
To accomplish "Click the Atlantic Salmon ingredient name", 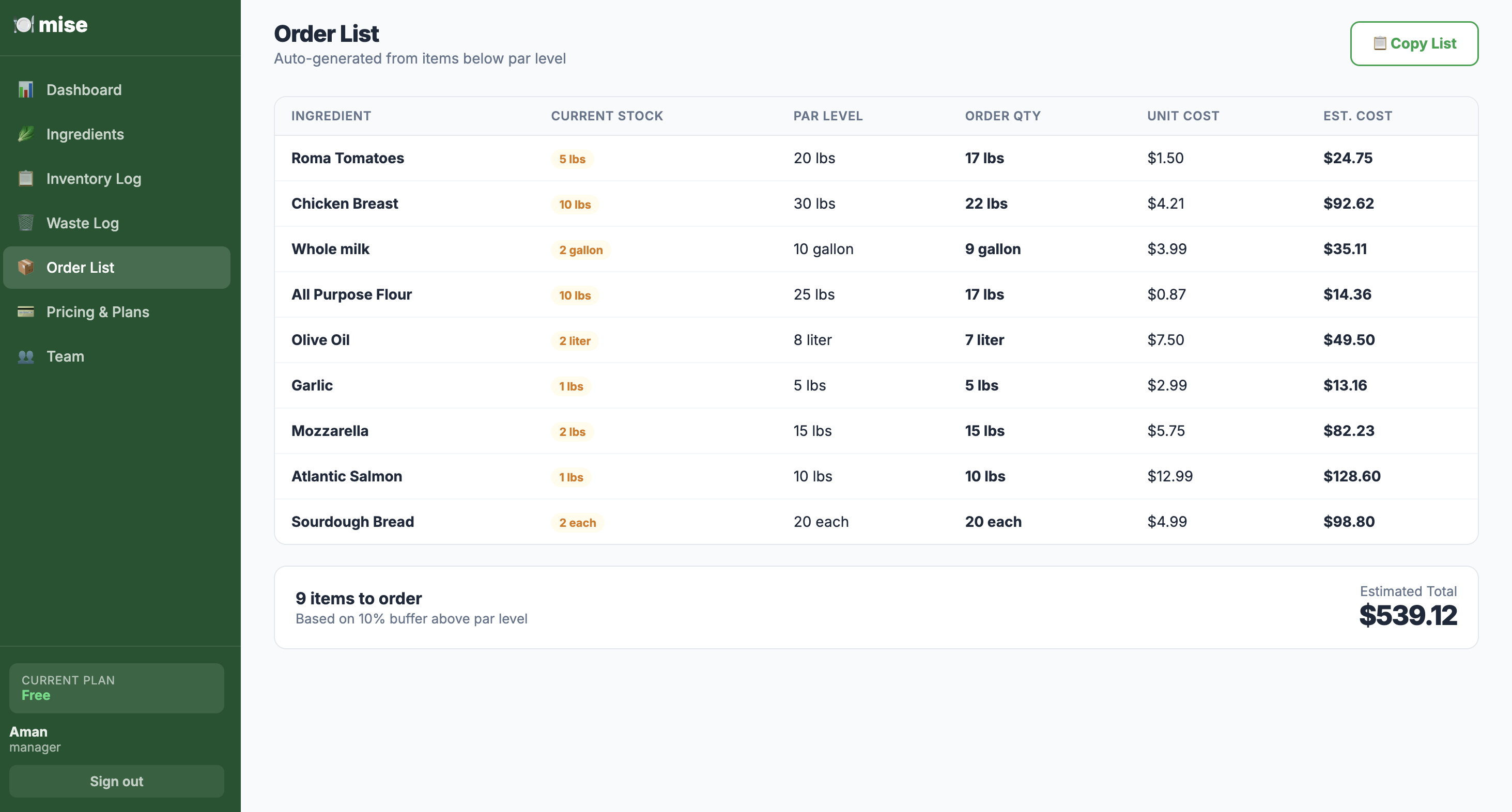I will 346,476.
